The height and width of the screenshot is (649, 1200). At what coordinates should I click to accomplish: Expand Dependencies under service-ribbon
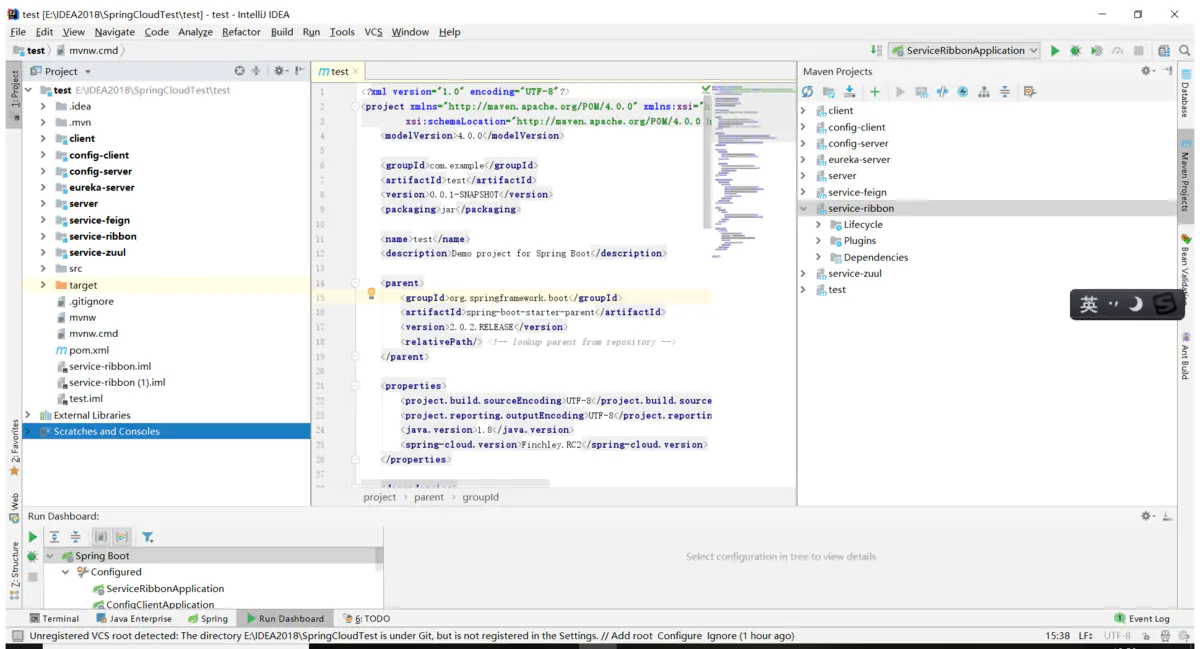[819, 257]
